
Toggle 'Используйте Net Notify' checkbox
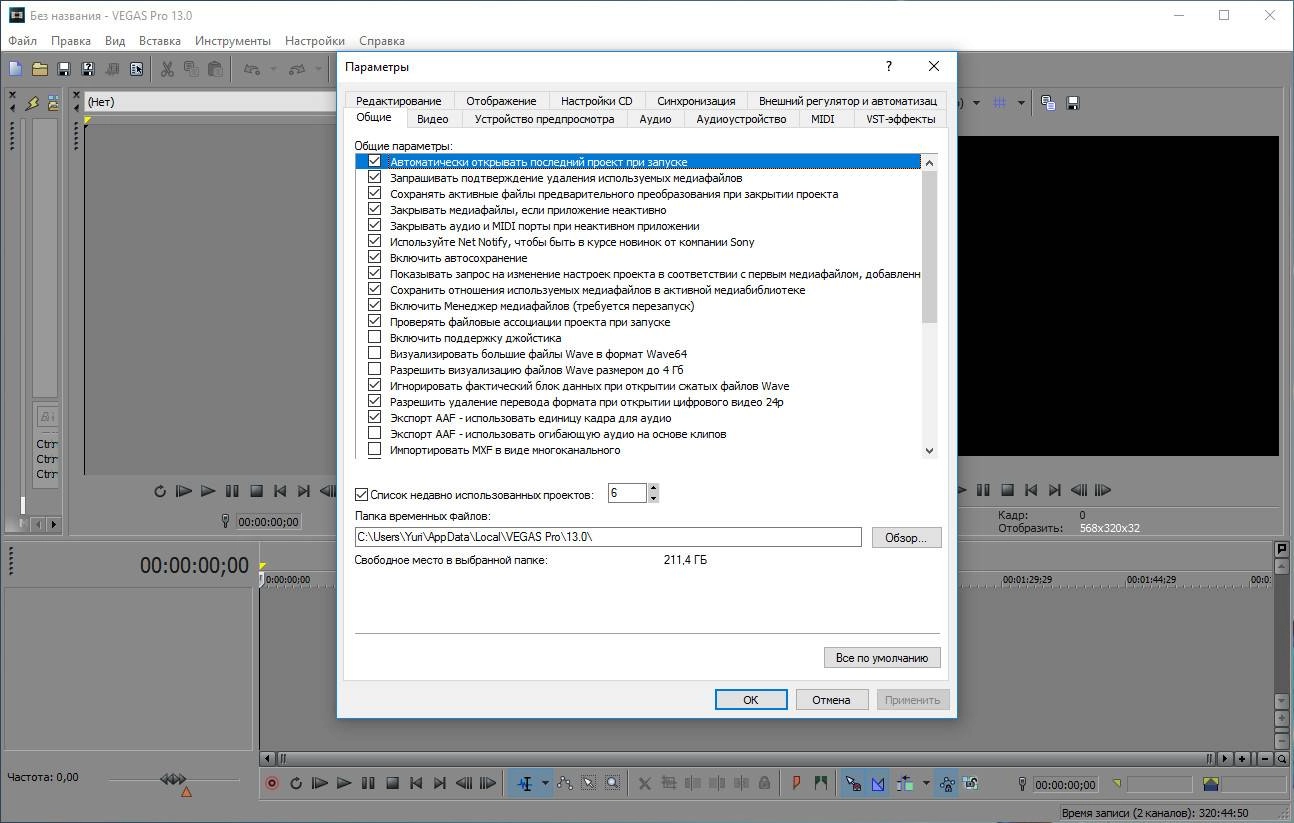pyautogui.click(x=375, y=241)
